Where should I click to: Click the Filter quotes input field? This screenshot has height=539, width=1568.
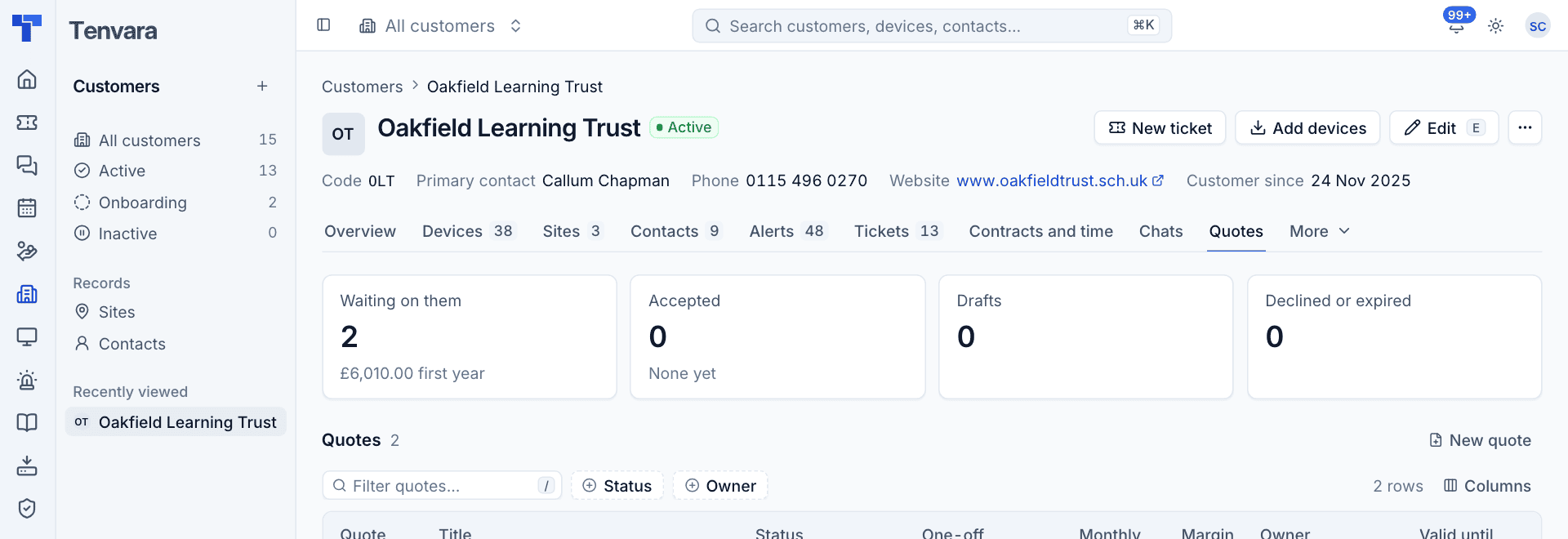coord(442,486)
